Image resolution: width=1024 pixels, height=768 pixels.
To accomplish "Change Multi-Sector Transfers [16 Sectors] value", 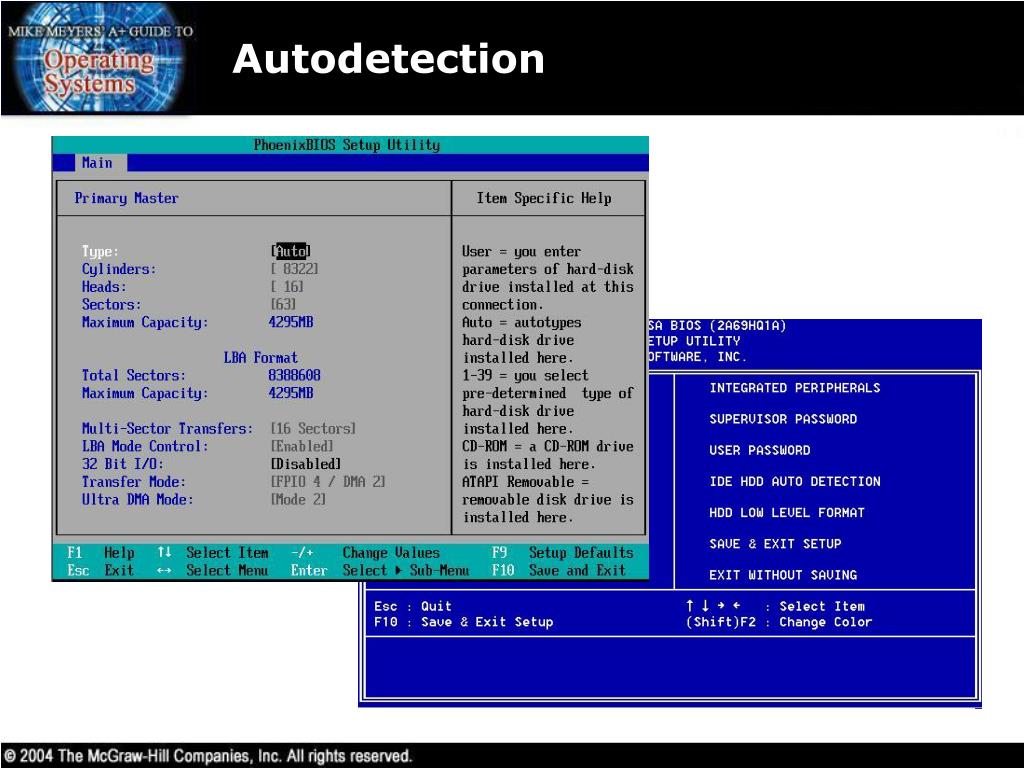I will 313,428.
